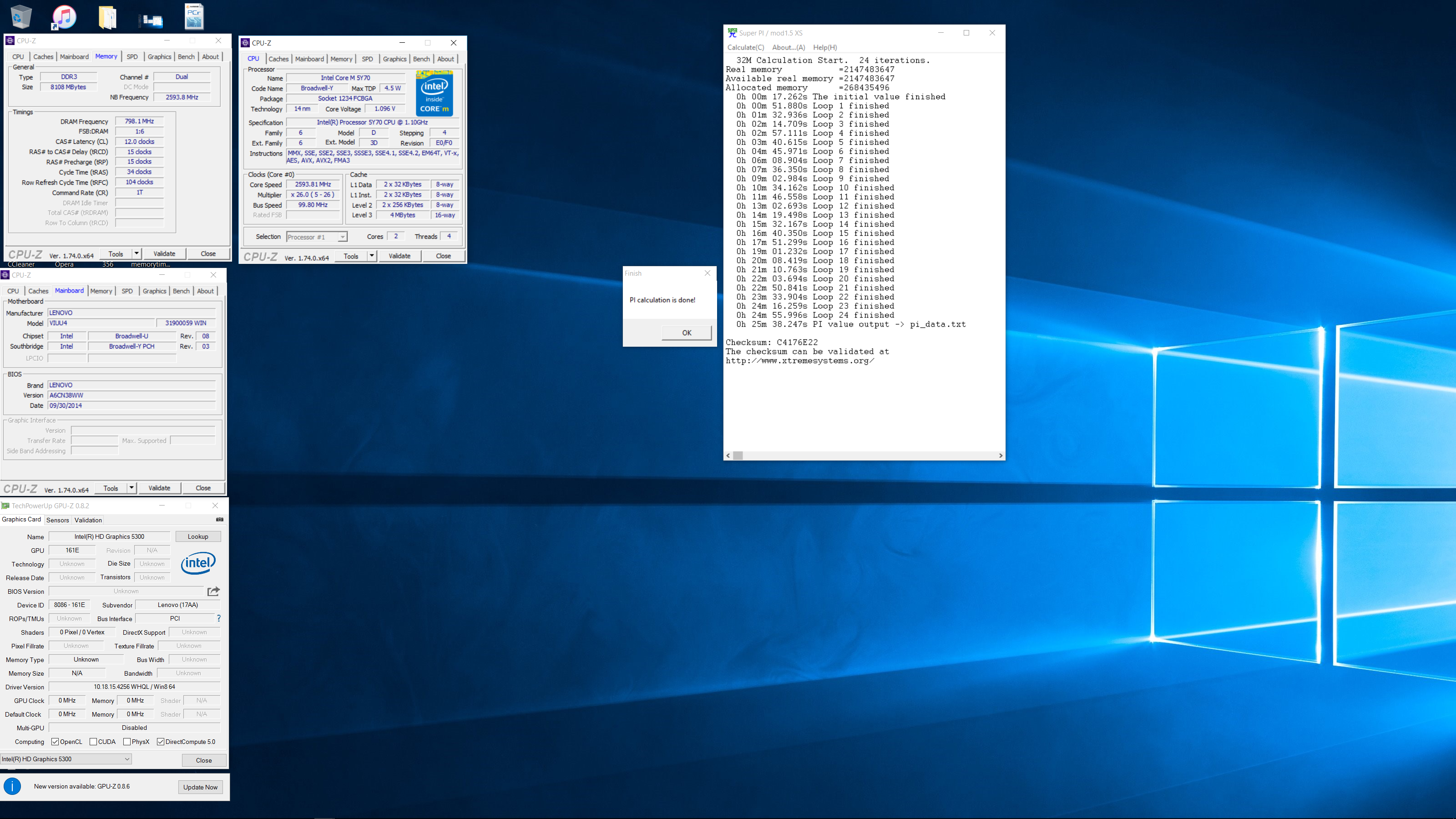This screenshot has height=819, width=1456.
Task: Click the Super PI title bar app icon
Action: [x=732, y=33]
